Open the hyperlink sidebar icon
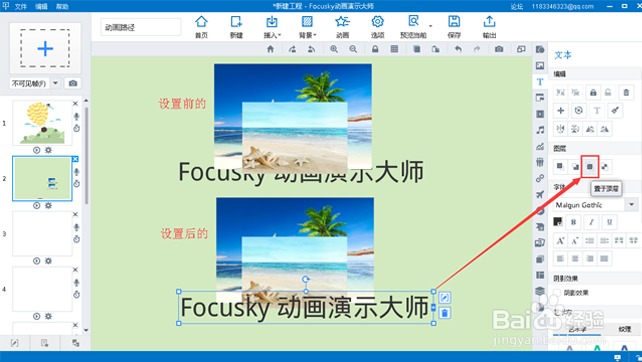 pos(540,179)
